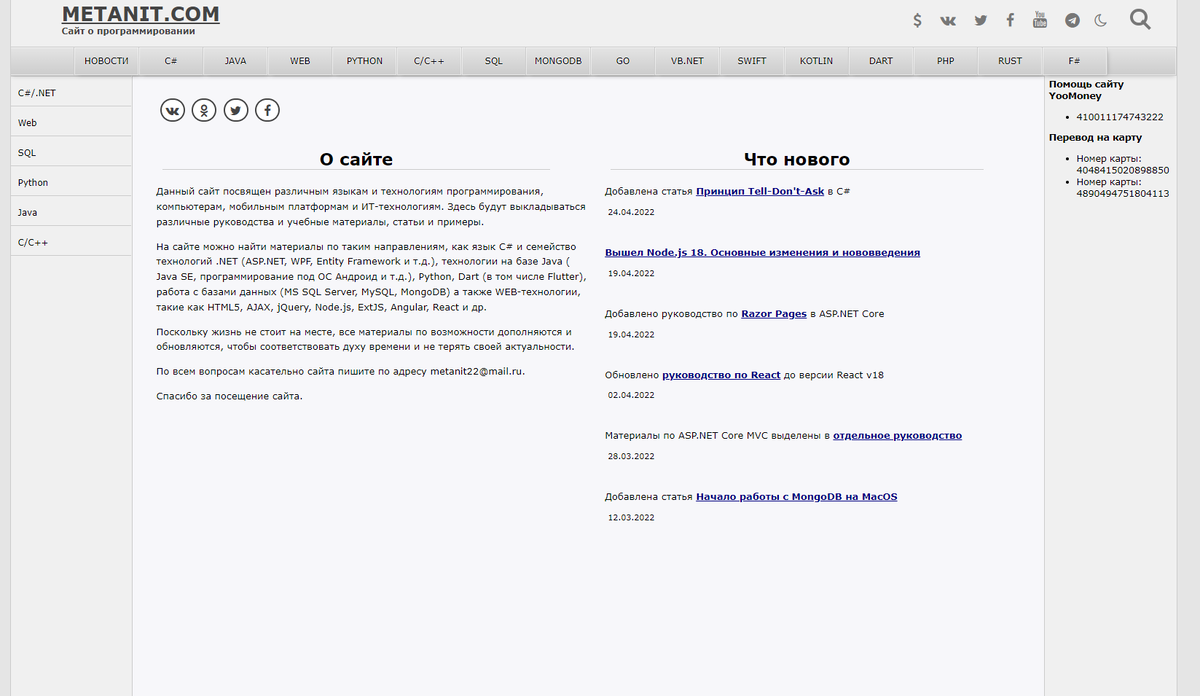Open Начало работы с MongoDB на MacOS link
The height and width of the screenshot is (696, 1200).
797,496
